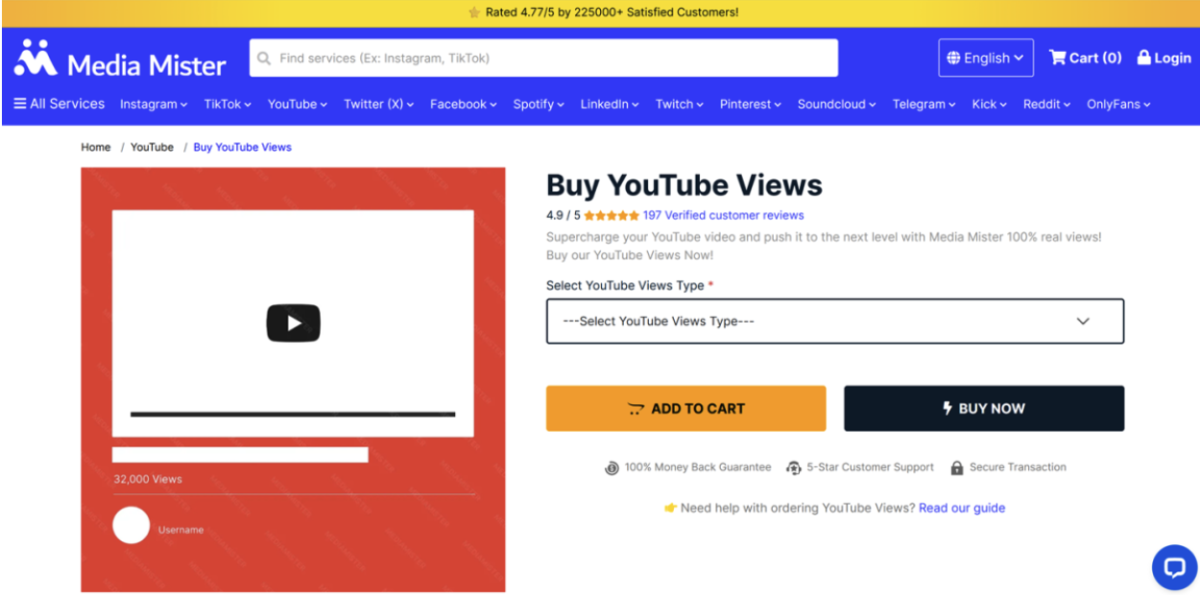The image size is (1200, 595).
Task: Open the live chat bubble
Action: pyautogui.click(x=1173, y=568)
